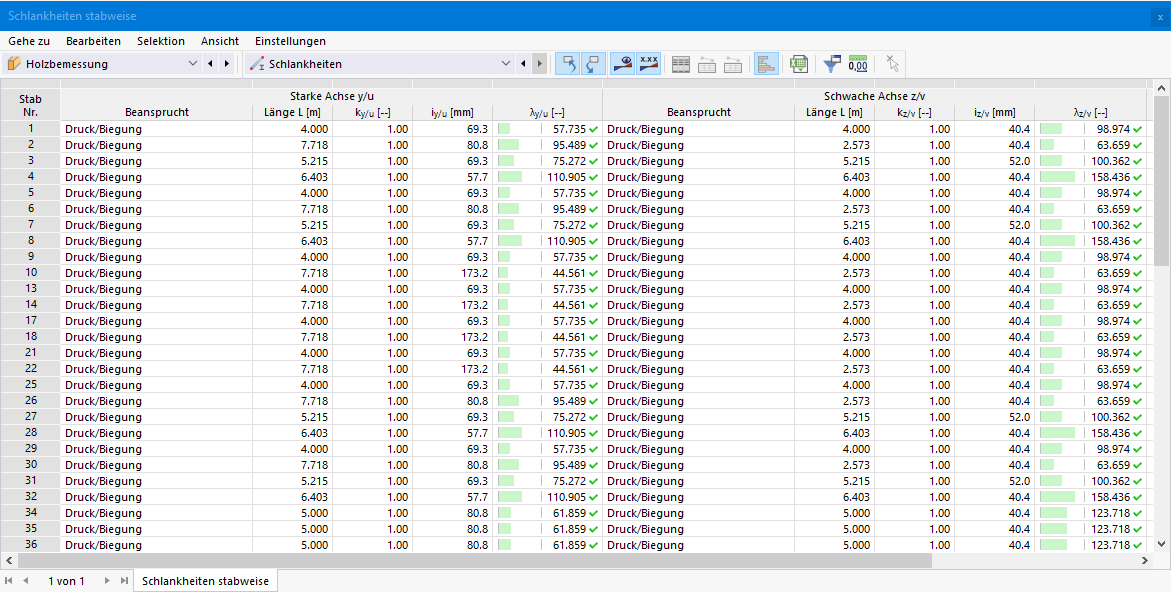Click the selection sync arrow-up icon
The image size is (1171, 592).
point(568,64)
